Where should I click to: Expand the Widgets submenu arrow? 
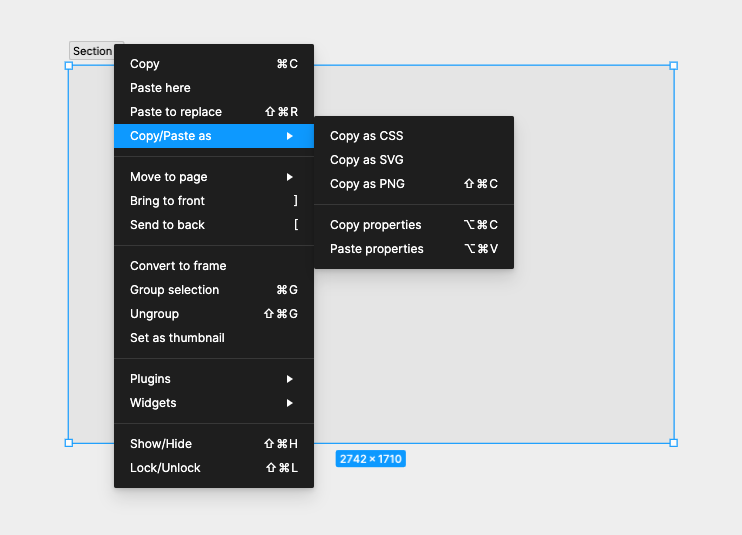[290, 403]
